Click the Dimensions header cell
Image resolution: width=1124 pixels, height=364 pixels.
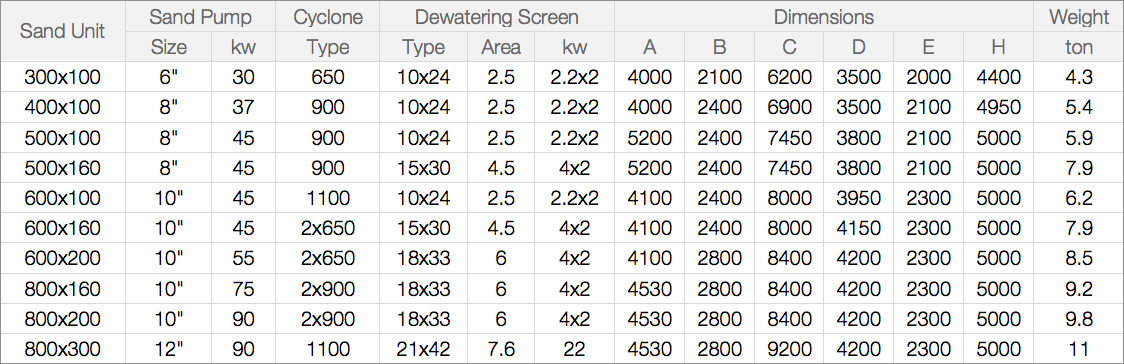pyautogui.click(x=824, y=17)
